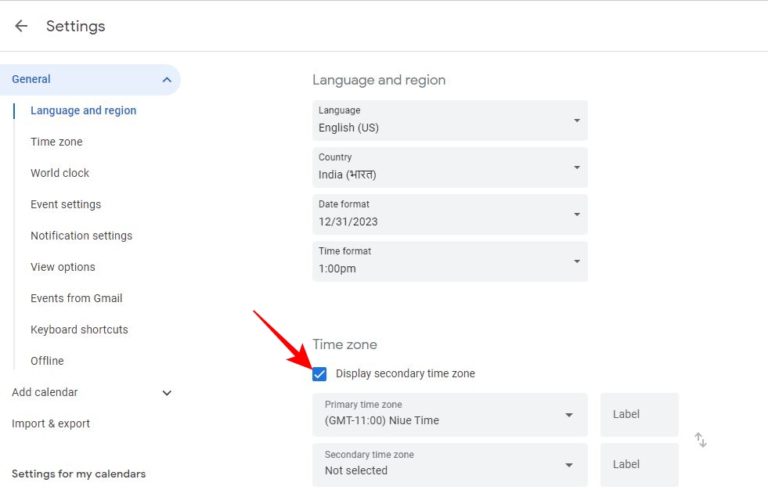The image size is (768, 490).
Task: Click the primary time zone Label field
Action: [639, 414]
